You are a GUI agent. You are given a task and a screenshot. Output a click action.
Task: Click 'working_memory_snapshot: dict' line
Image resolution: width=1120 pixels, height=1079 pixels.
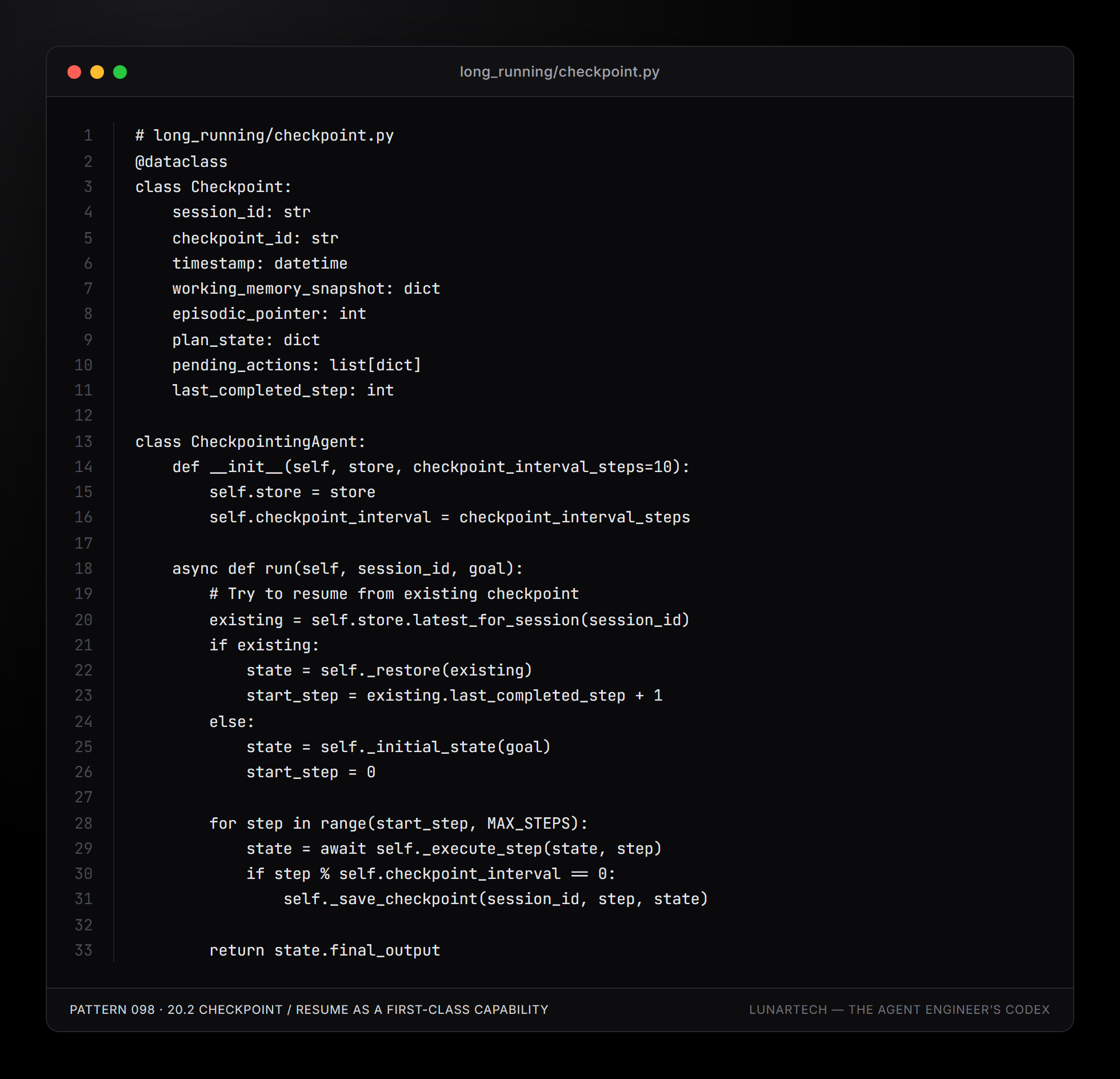pos(306,289)
